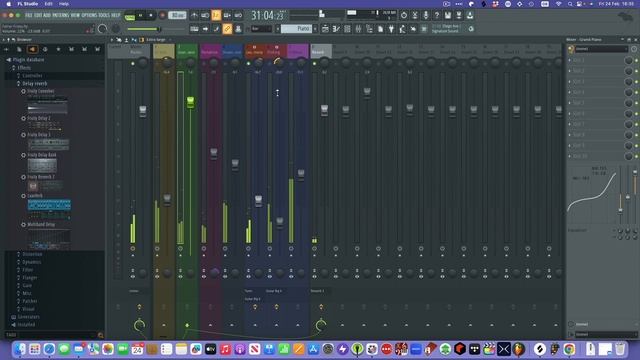This screenshot has height=360, width=640.
Task: Click the question mark help icon
Action: (x=437, y=16)
